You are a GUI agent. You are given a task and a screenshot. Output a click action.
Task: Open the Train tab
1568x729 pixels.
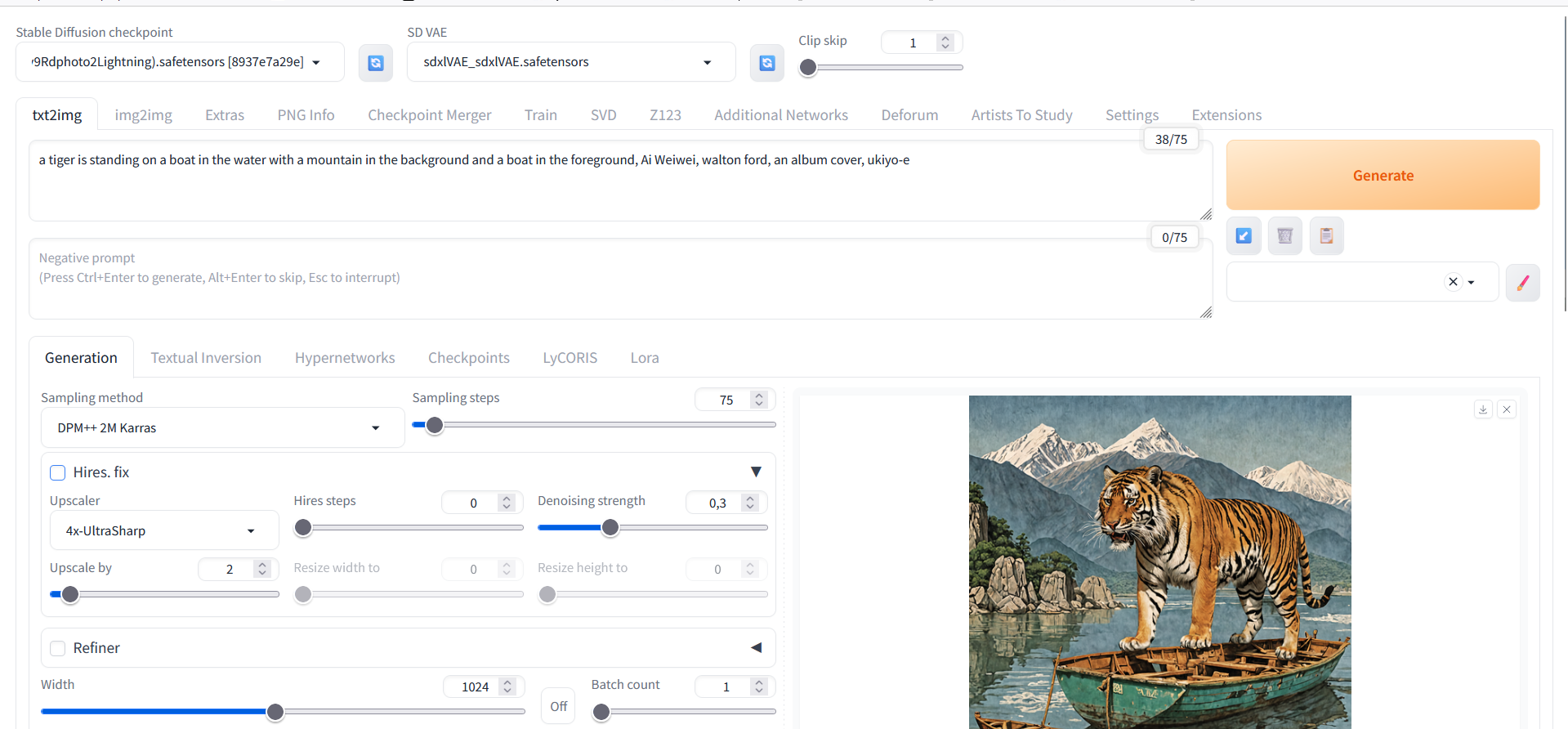tap(541, 115)
